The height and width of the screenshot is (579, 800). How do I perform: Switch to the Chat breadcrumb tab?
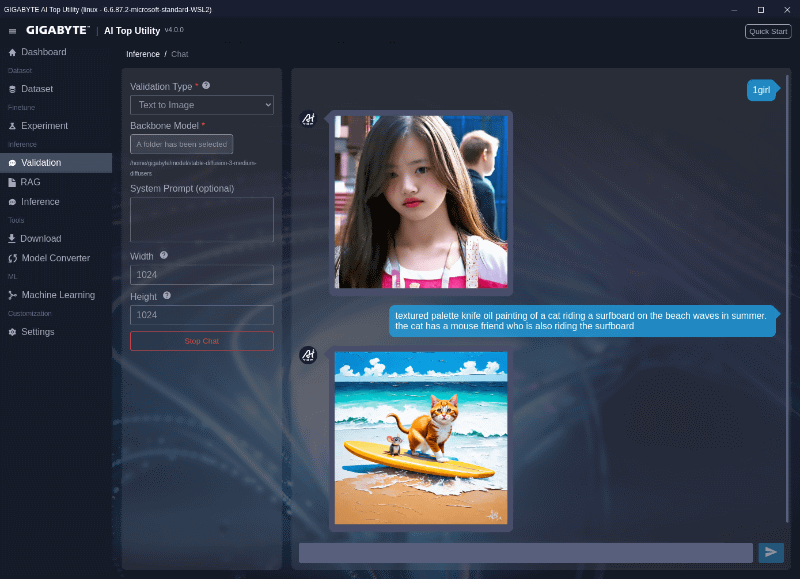click(179, 54)
